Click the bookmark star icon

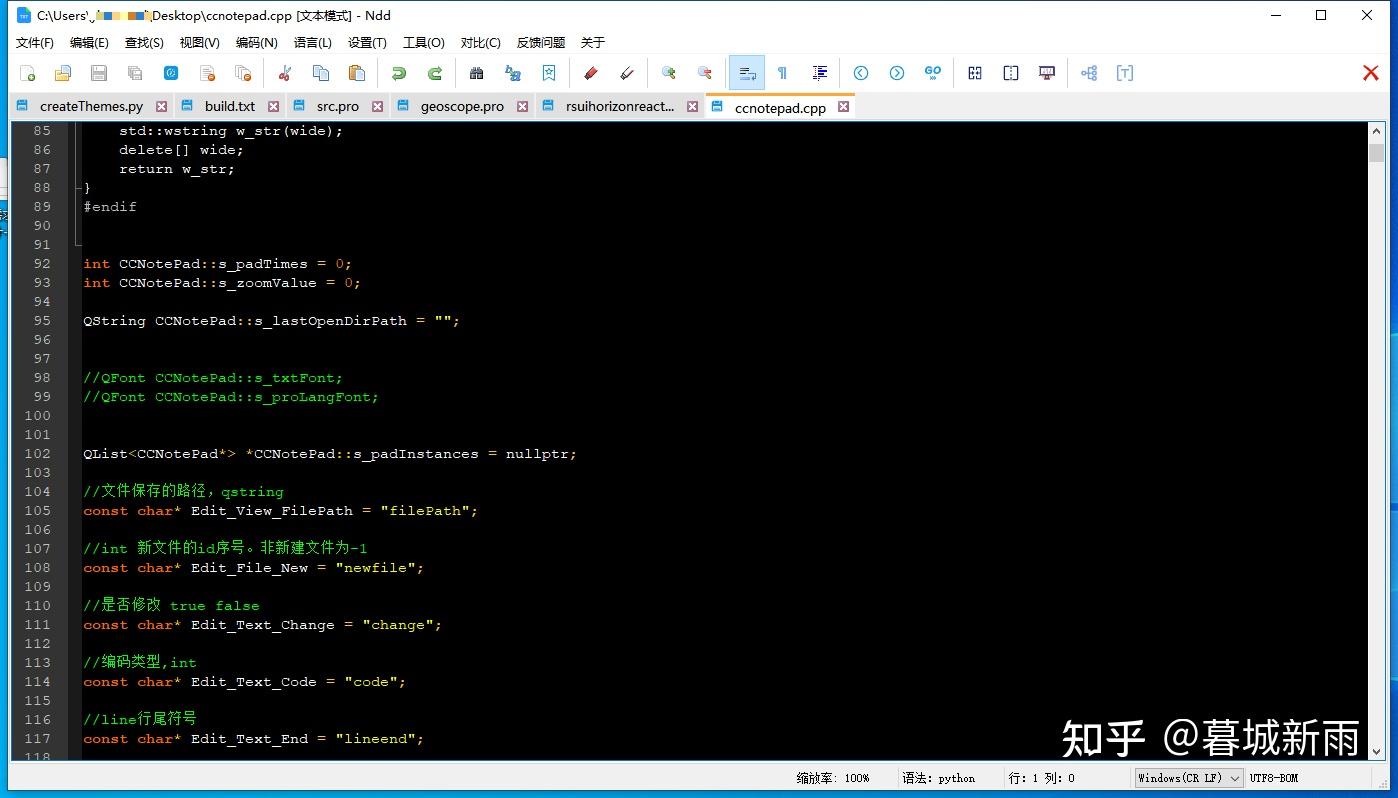(x=549, y=73)
